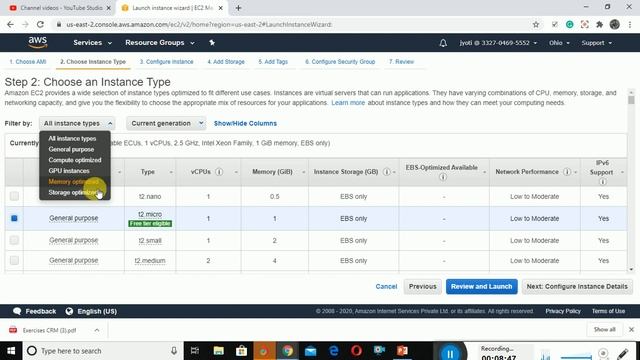Choose Storage optimized in filter list
Viewport: 640px width, 360px height.
(x=73, y=192)
